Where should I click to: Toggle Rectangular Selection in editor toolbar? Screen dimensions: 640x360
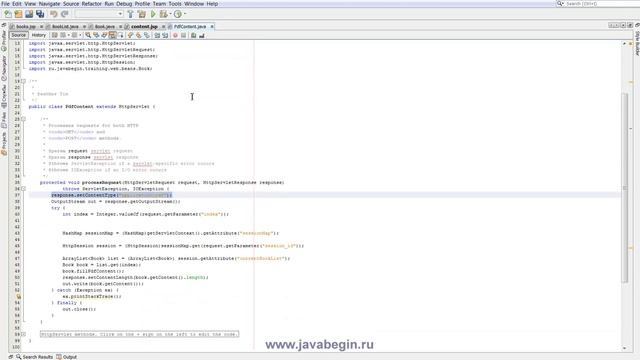pyautogui.click(x=120, y=36)
